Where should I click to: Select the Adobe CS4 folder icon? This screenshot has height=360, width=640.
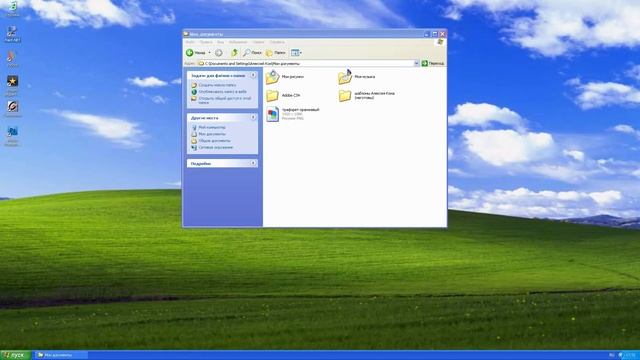(x=272, y=96)
